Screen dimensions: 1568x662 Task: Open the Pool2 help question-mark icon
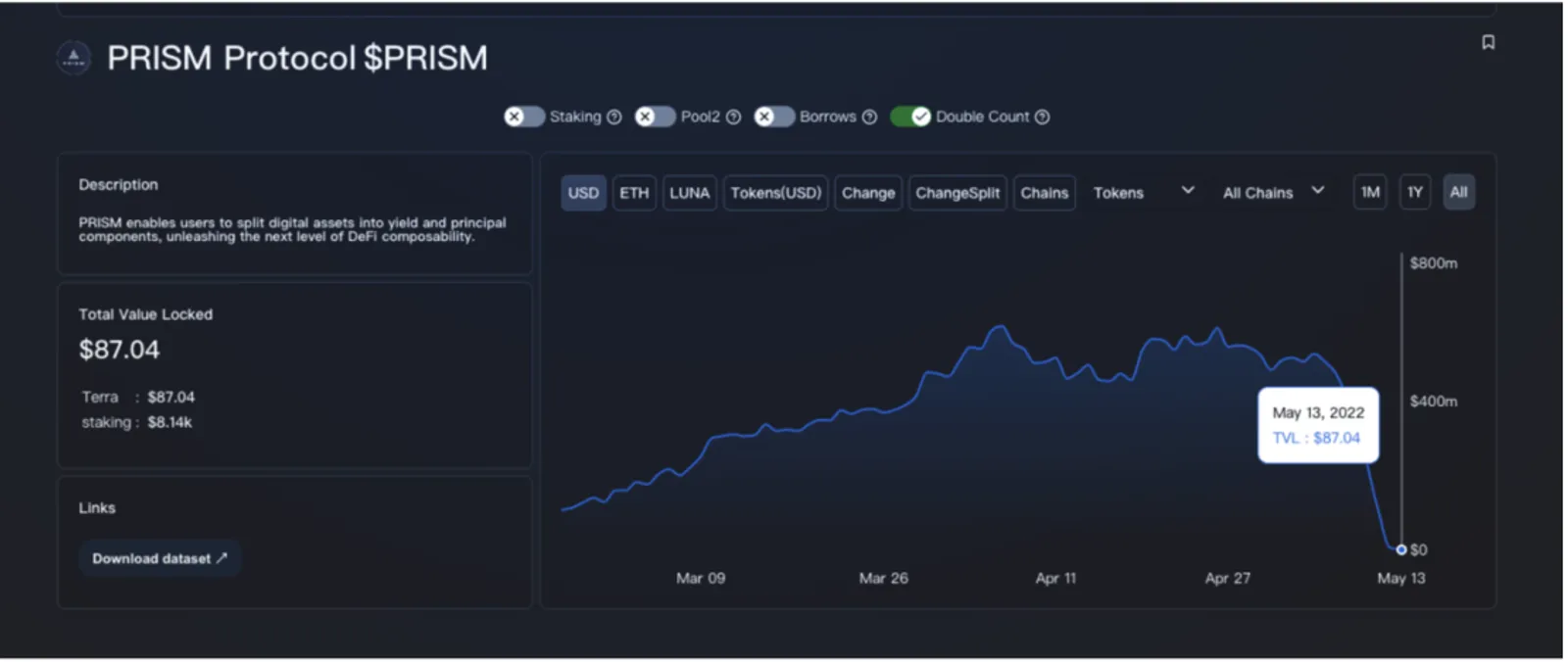click(733, 117)
